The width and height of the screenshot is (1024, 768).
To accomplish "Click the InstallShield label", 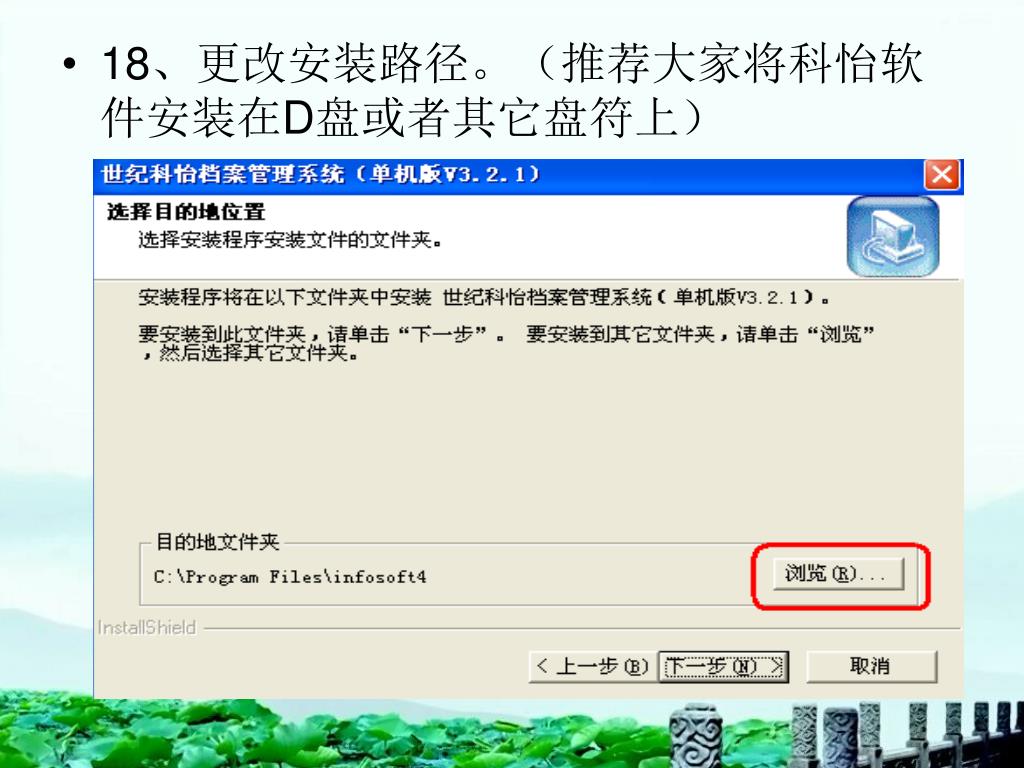I will 146,628.
